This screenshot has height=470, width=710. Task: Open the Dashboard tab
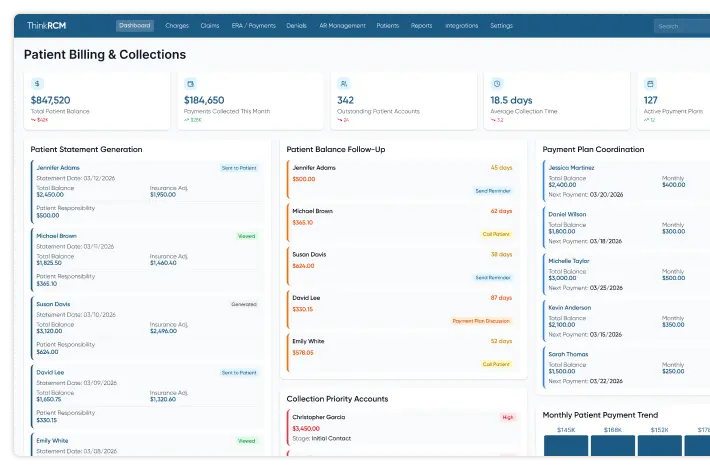(x=135, y=25)
